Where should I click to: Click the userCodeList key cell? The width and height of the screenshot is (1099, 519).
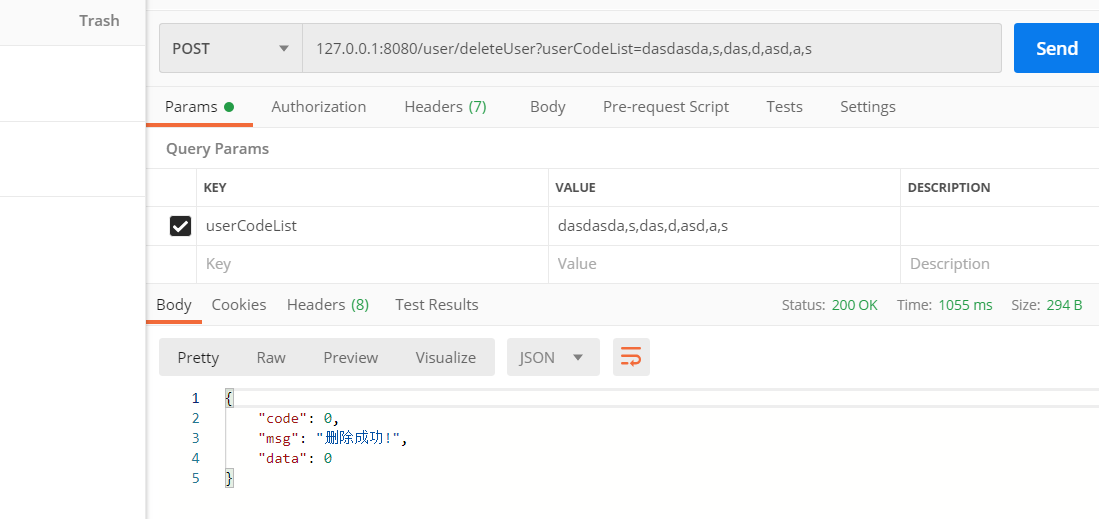372,226
